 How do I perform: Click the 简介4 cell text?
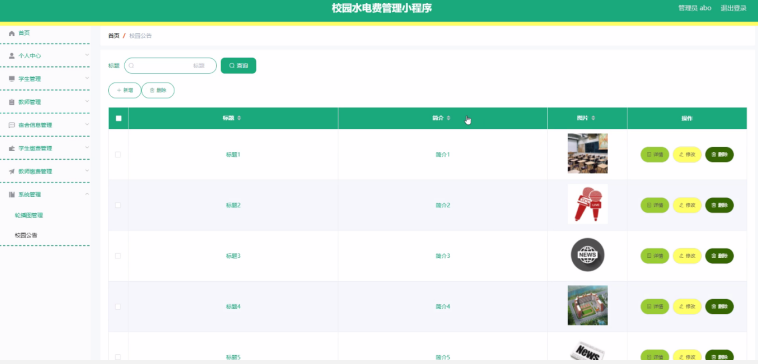(x=443, y=306)
